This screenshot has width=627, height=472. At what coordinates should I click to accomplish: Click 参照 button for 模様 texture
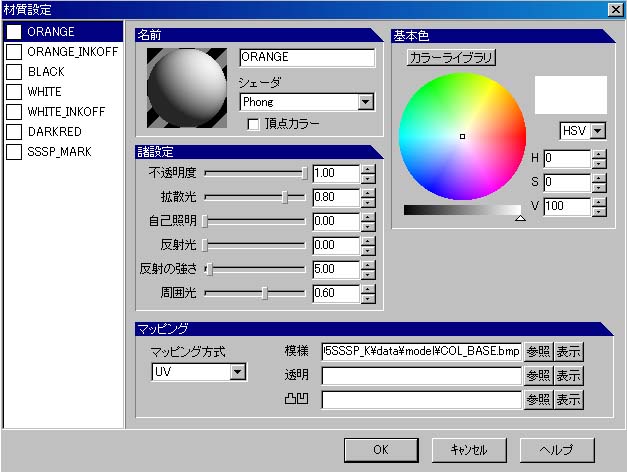(538, 351)
